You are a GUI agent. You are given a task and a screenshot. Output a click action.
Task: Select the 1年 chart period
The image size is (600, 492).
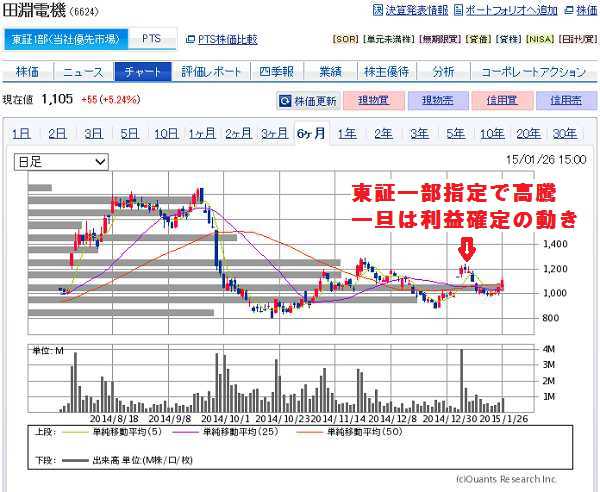[x=347, y=134]
